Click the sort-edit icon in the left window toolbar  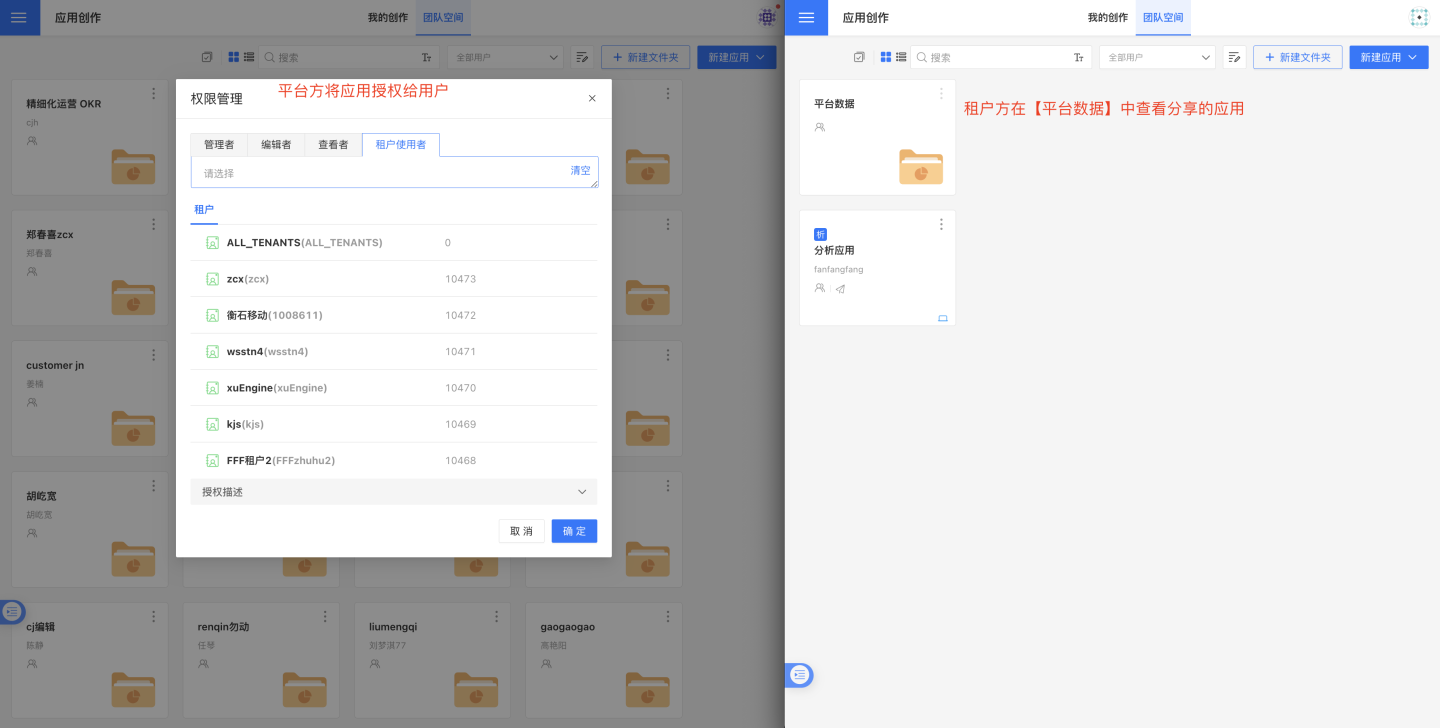tap(582, 57)
